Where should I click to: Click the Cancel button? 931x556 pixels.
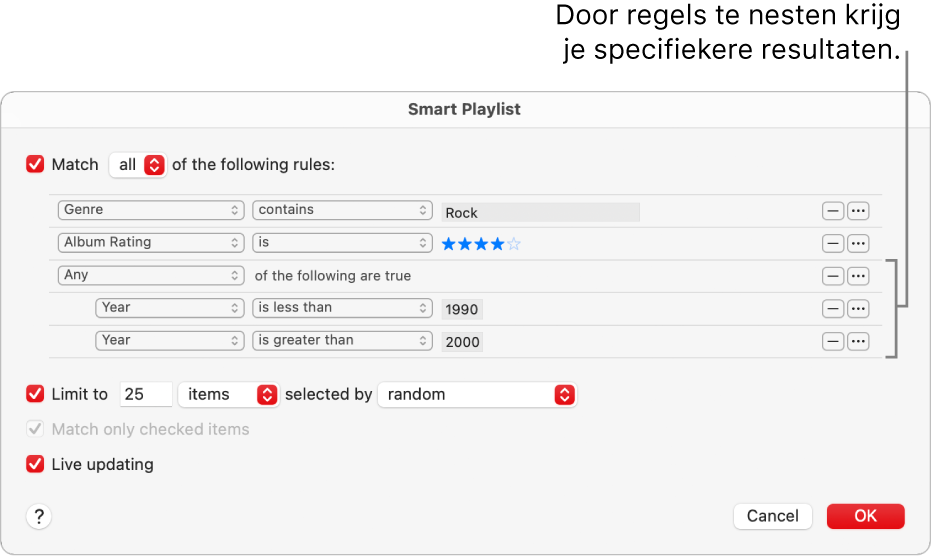click(x=772, y=516)
